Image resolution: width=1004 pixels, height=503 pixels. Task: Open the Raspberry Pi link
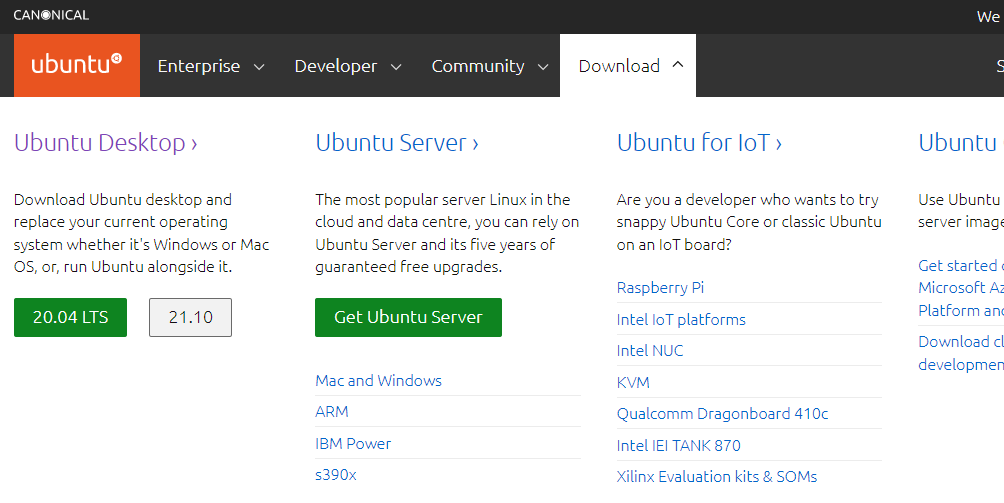(660, 288)
